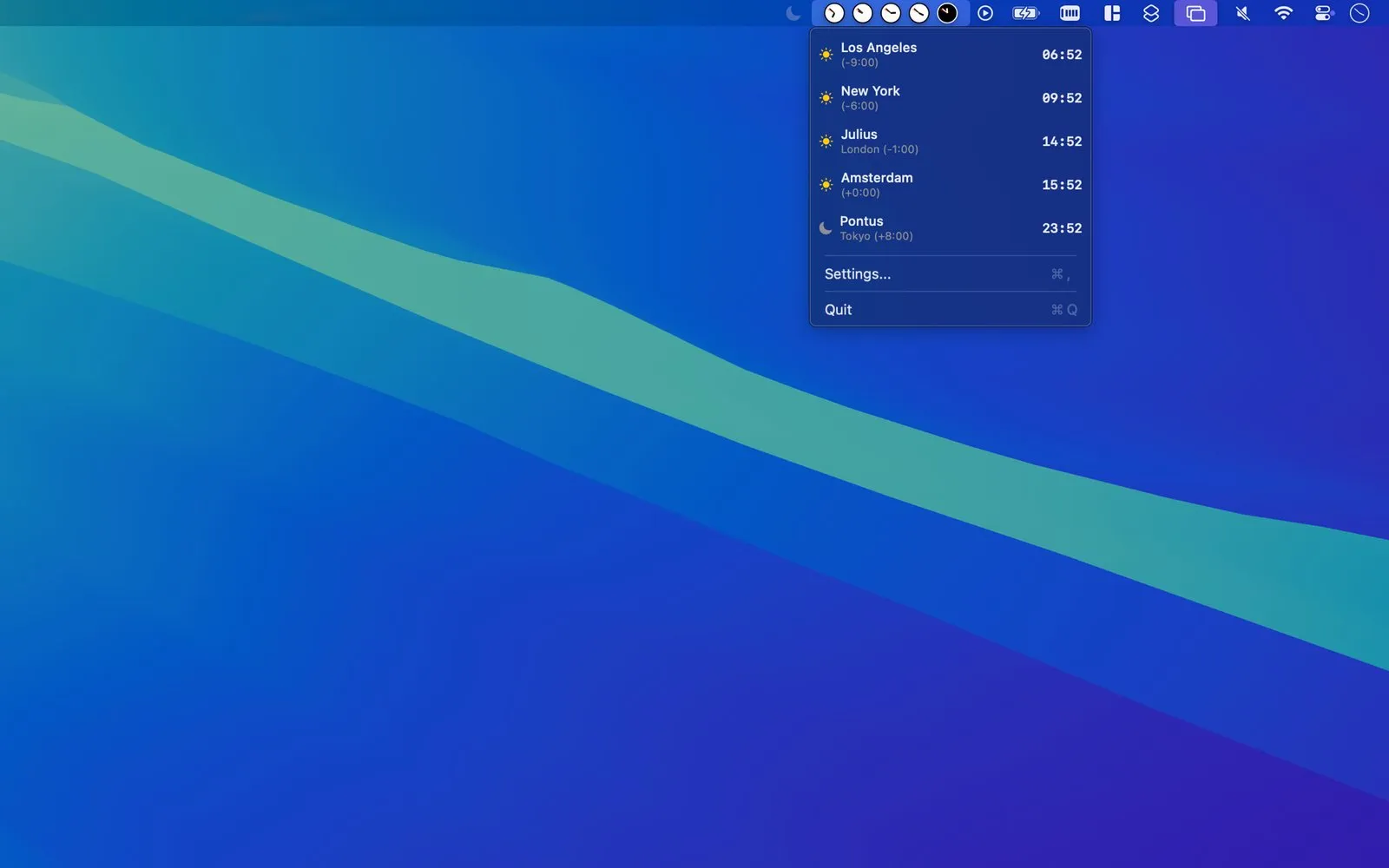The width and height of the screenshot is (1389, 868).
Task: Choose Quit in the clock menu
Action: tap(951, 310)
